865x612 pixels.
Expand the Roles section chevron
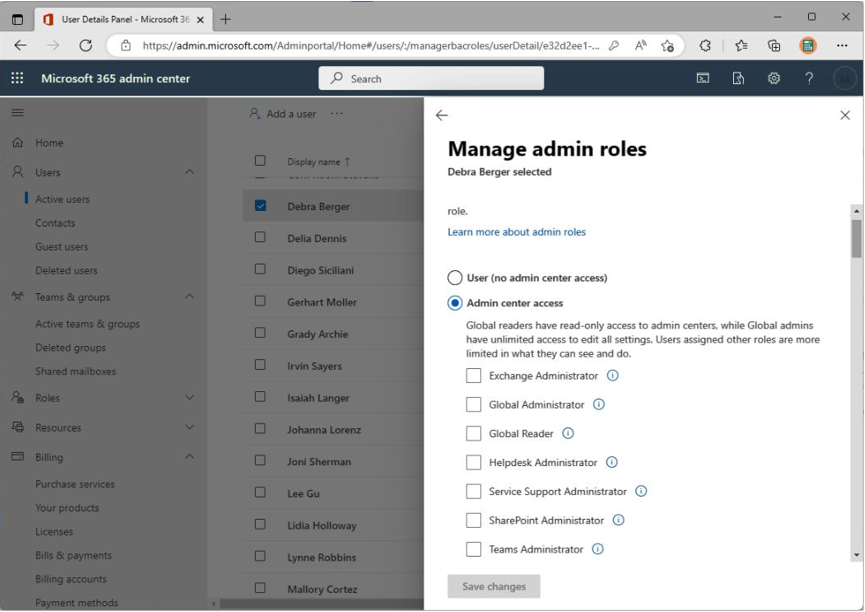coord(189,397)
